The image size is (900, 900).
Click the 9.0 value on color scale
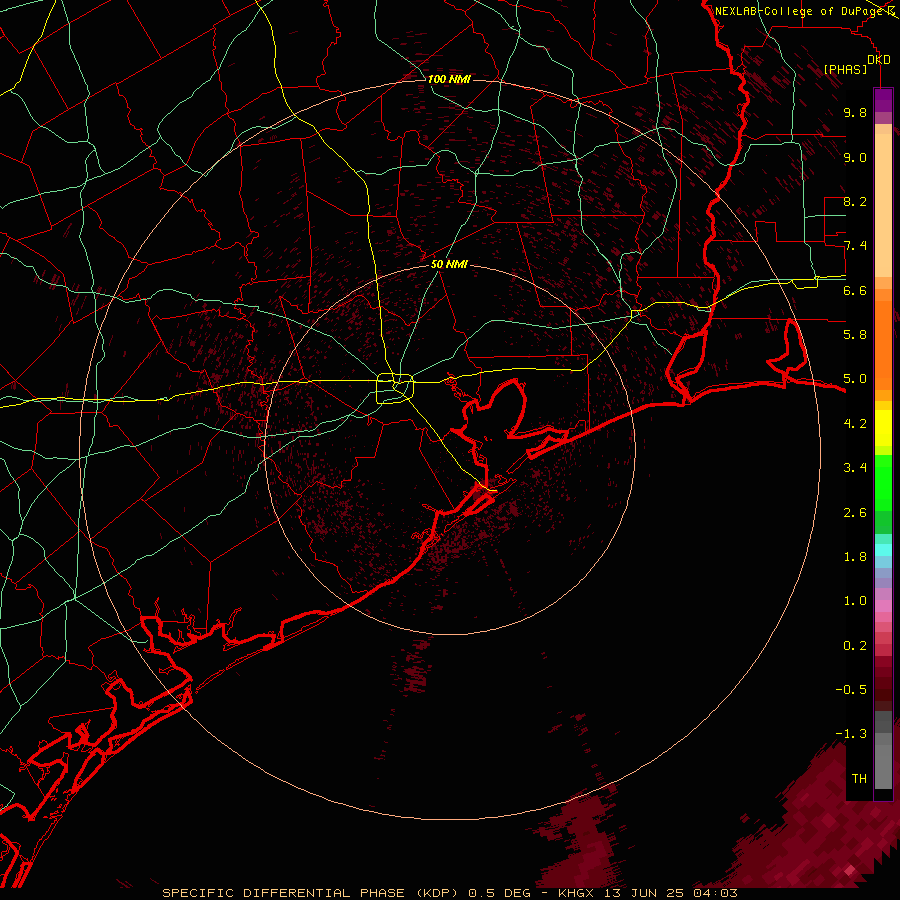tap(855, 157)
